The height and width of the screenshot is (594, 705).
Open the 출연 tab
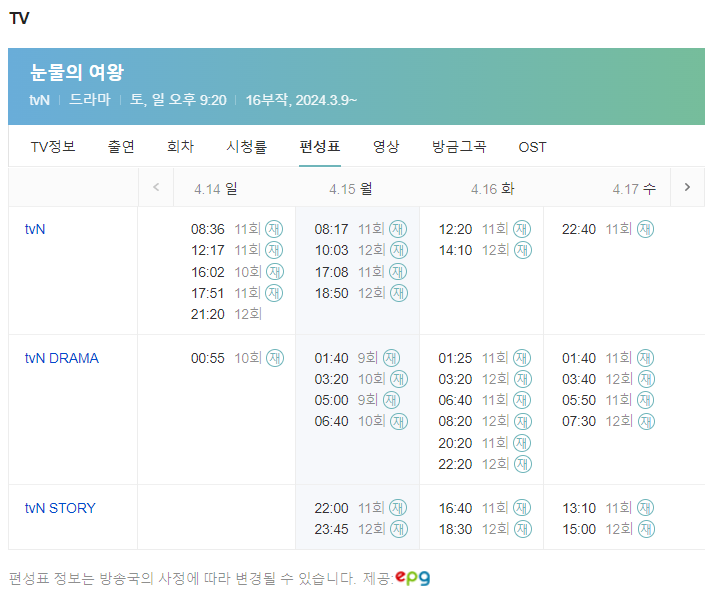tap(121, 147)
